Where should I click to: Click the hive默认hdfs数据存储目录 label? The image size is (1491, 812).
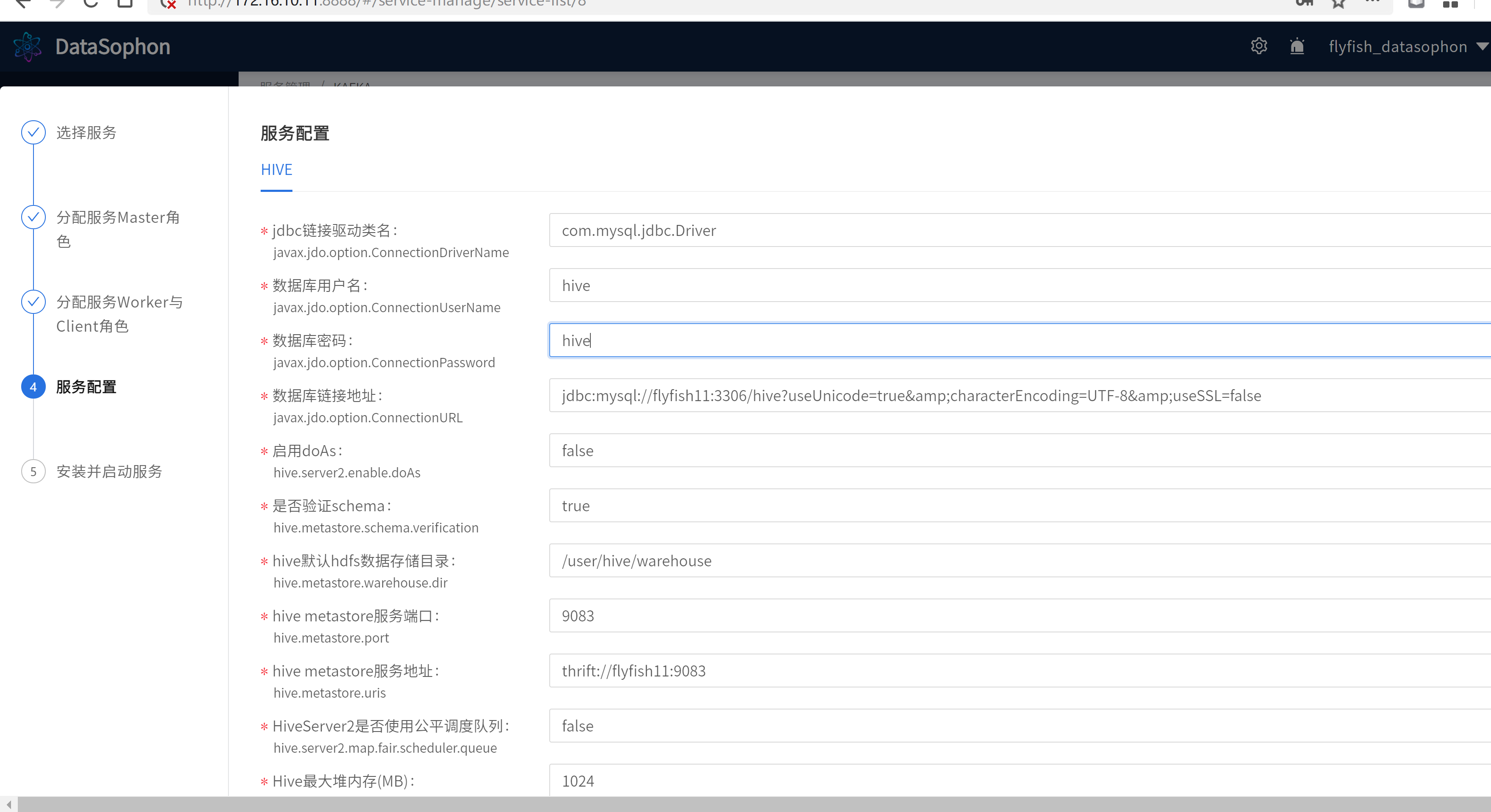(364, 561)
